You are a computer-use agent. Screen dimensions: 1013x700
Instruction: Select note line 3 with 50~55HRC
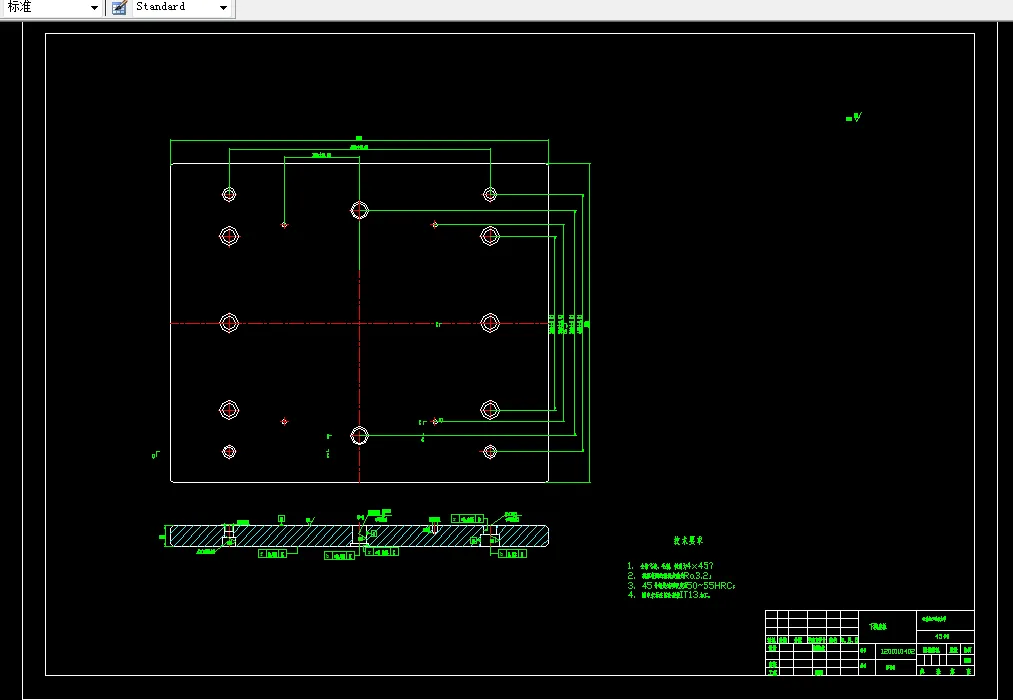(x=681, y=586)
